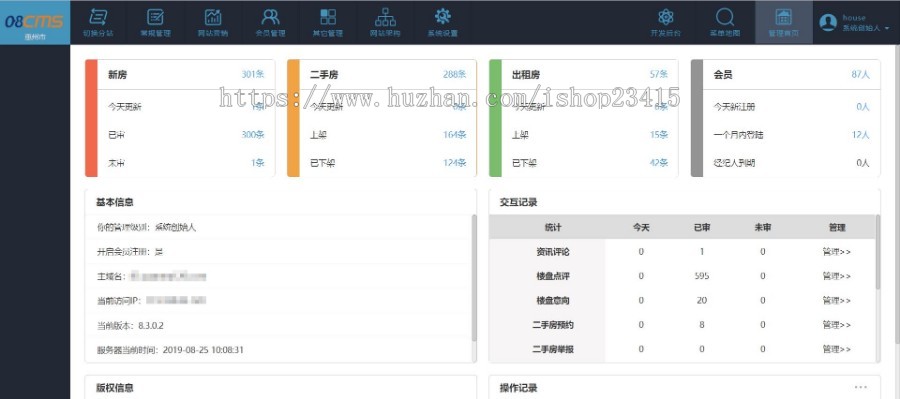Screen dimensions: 900x399
Task: Click the 交互记录 panel scrollbar
Action: pyautogui.click(x=878, y=251)
